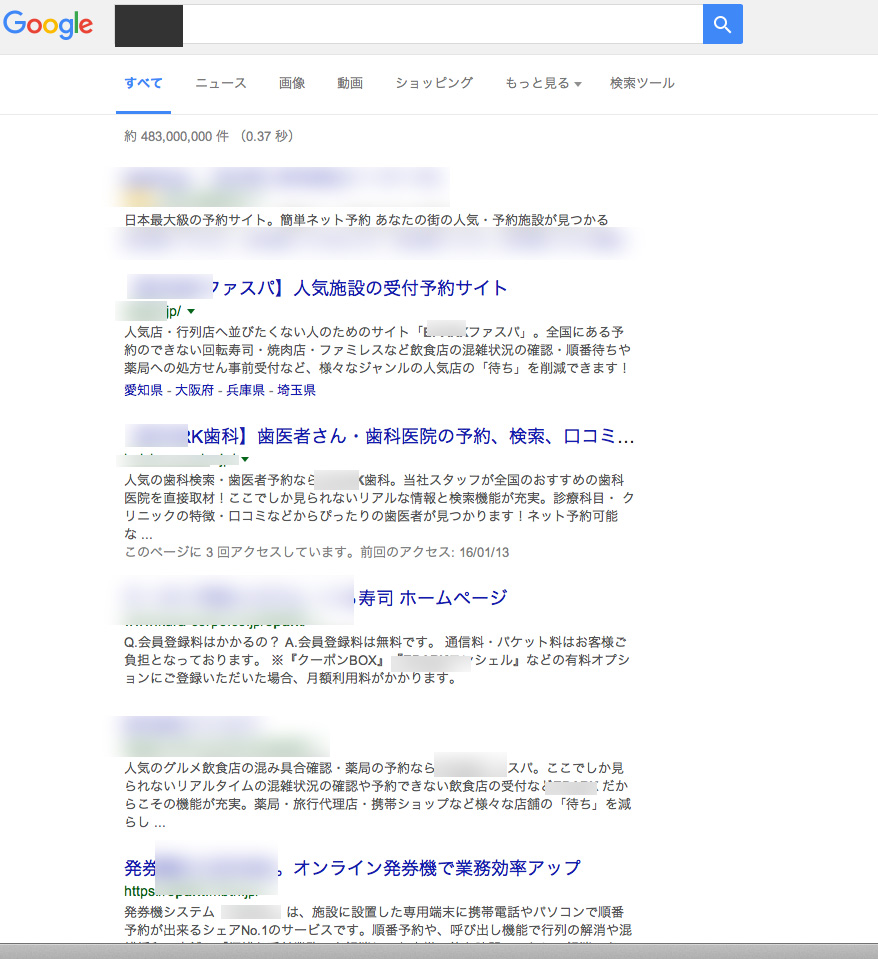Switch to the 画像 tab
Screen dimensions: 878x959
[292, 83]
